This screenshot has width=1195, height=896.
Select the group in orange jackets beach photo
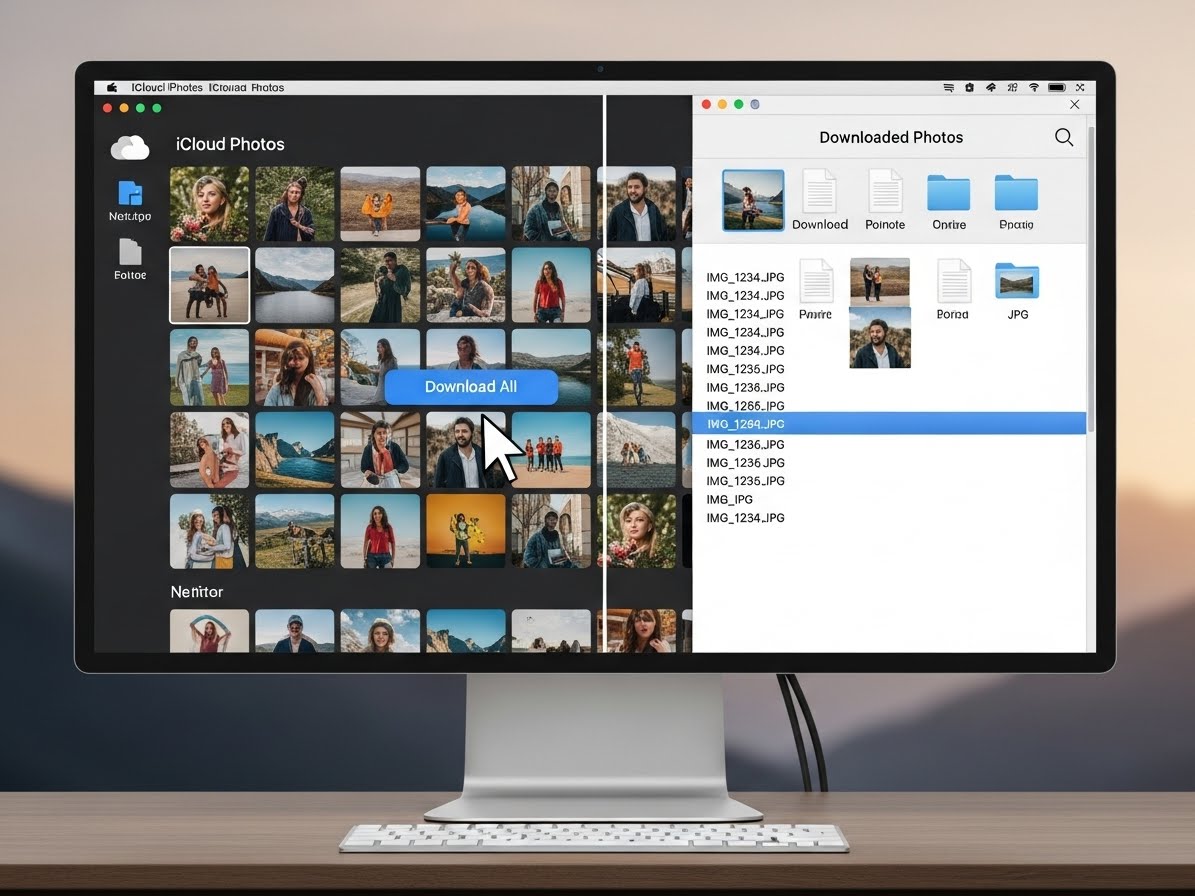pos(551,450)
